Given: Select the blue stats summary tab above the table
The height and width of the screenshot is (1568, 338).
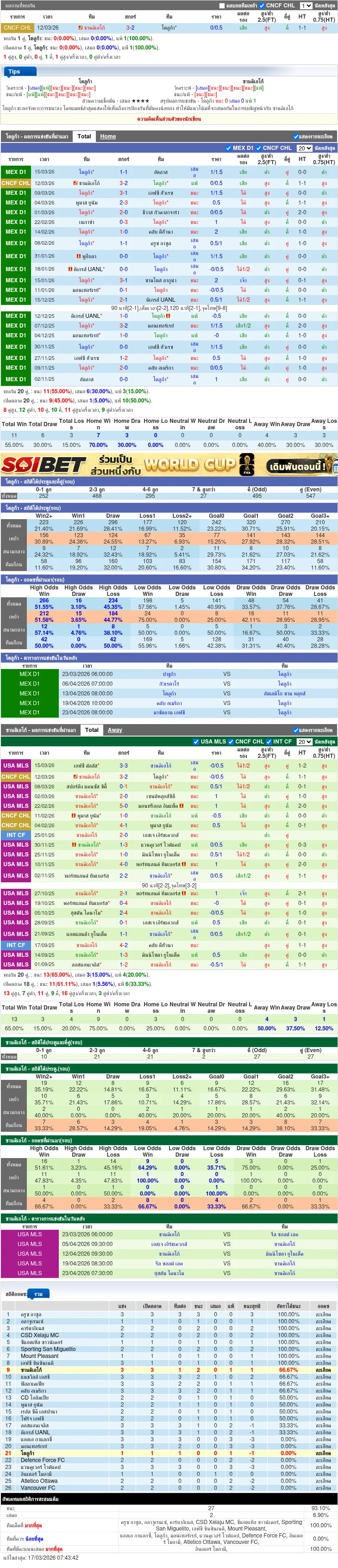Looking at the screenshot, I should point(38,1294).
